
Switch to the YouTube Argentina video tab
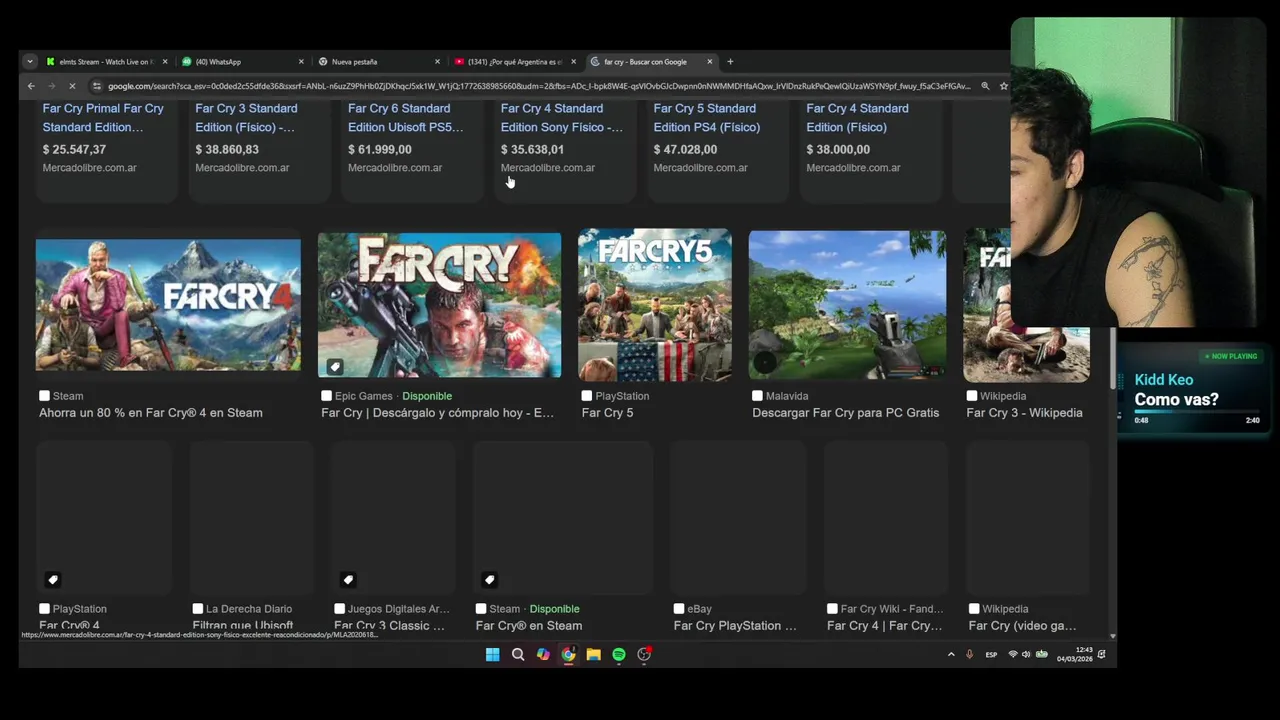click(514, 62)
